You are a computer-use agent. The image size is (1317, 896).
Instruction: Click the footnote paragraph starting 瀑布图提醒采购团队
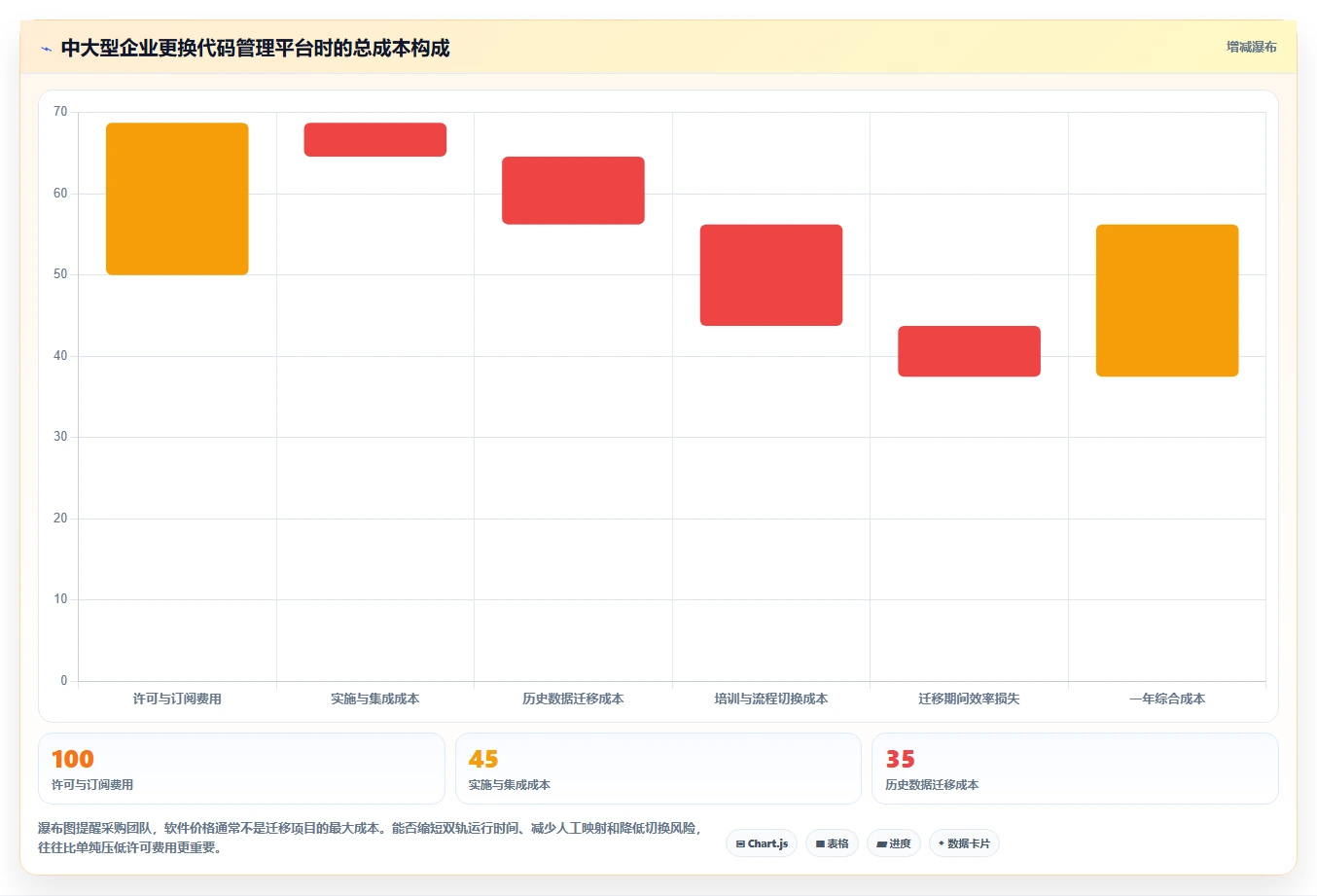pyautogui.click(x=371, y=838)
